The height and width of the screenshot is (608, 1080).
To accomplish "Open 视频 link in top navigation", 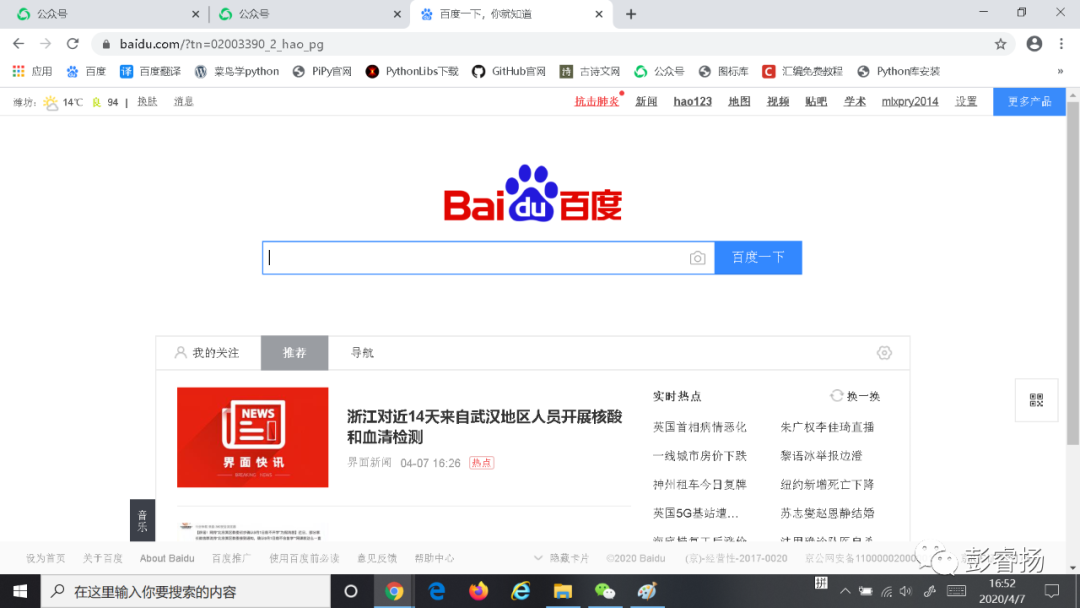I will click(778, 101).
